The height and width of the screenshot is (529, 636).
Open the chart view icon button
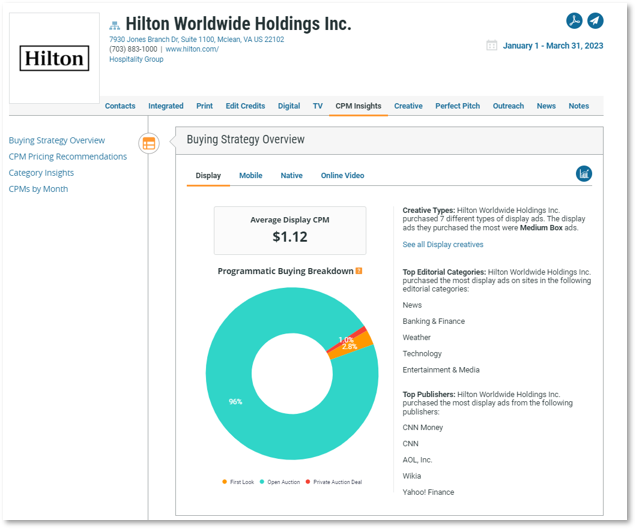pos(584,174)
